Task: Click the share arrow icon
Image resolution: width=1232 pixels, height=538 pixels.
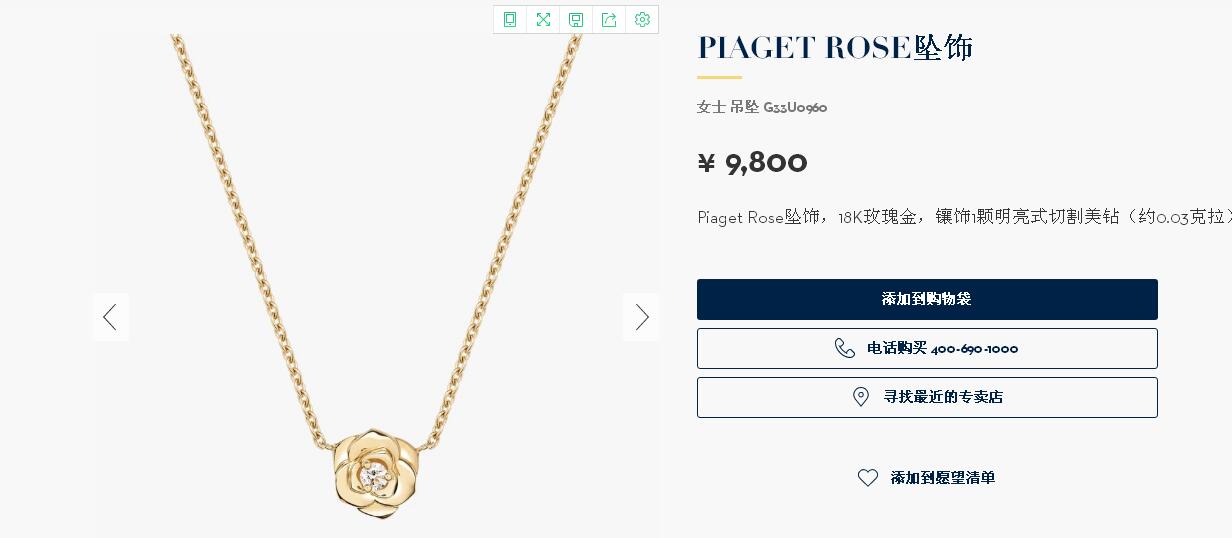Action: (609, 20)
